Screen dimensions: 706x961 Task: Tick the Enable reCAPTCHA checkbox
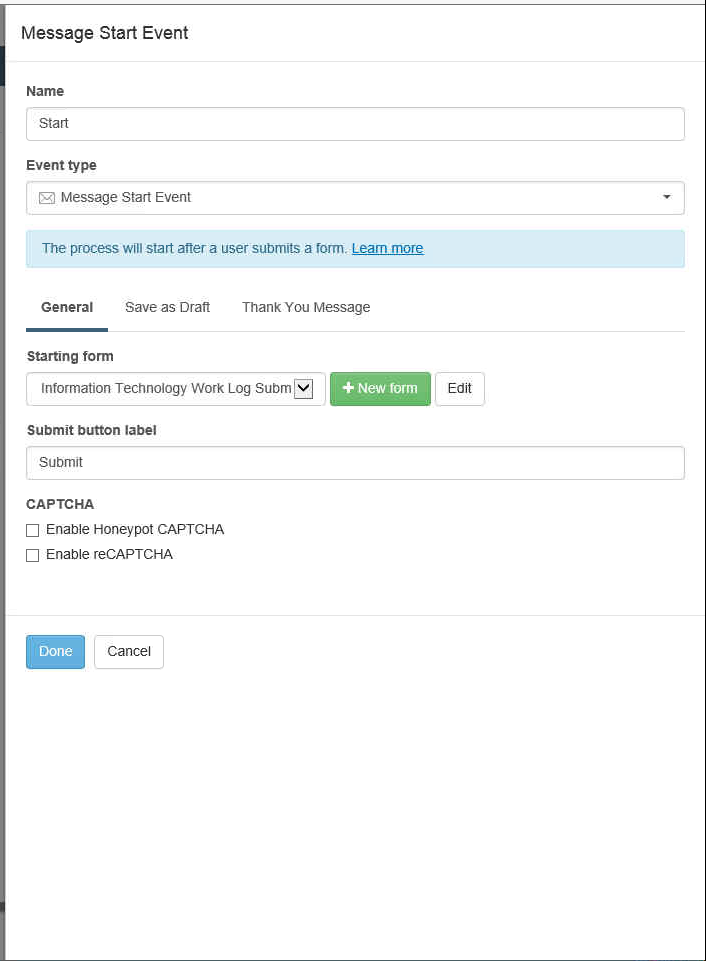click(x=32, y=555)
